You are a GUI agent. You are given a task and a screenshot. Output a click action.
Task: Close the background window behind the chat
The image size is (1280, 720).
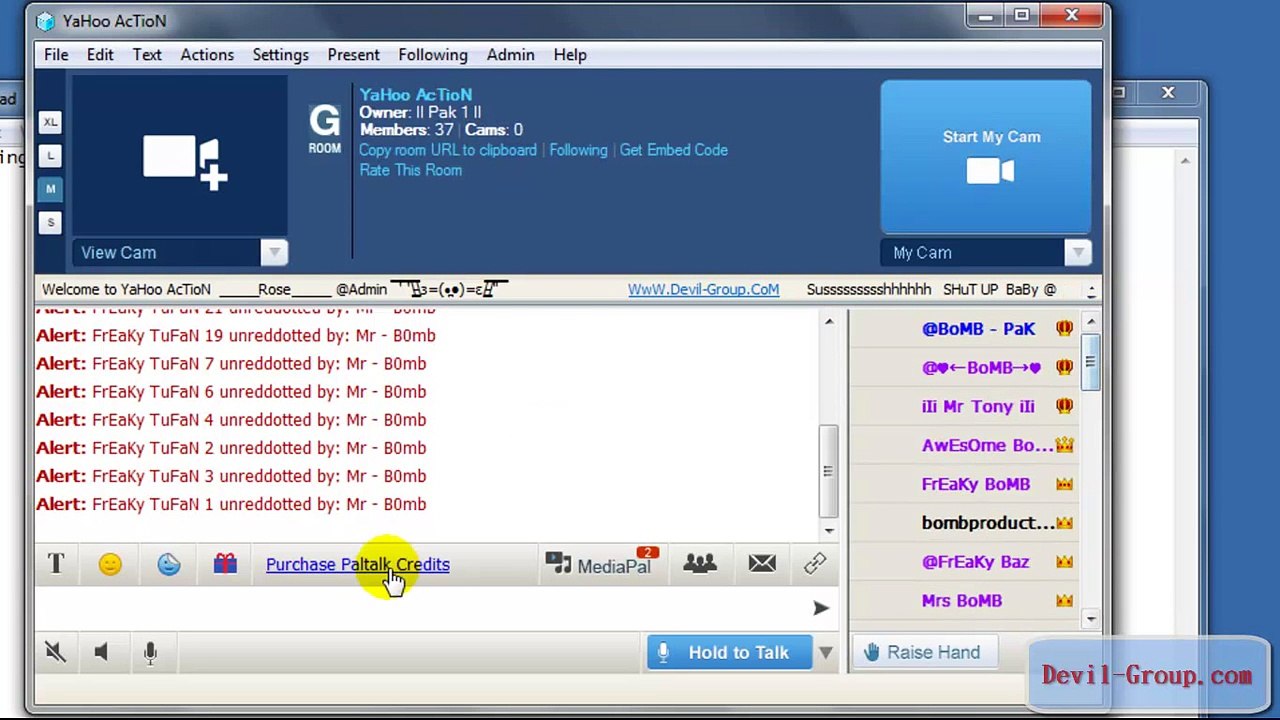coord(1168,93)
